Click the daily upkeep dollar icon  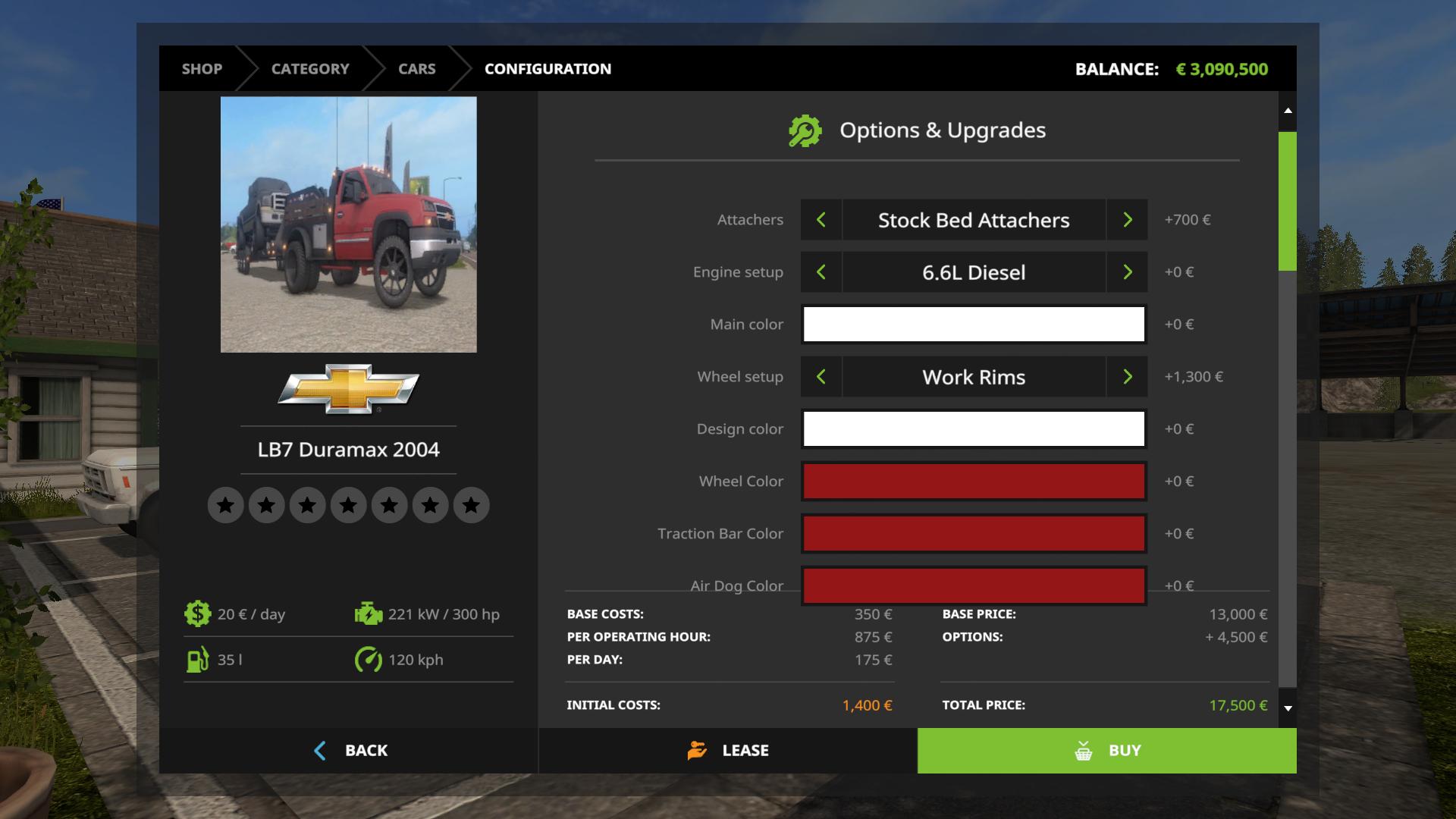[197, 613]
